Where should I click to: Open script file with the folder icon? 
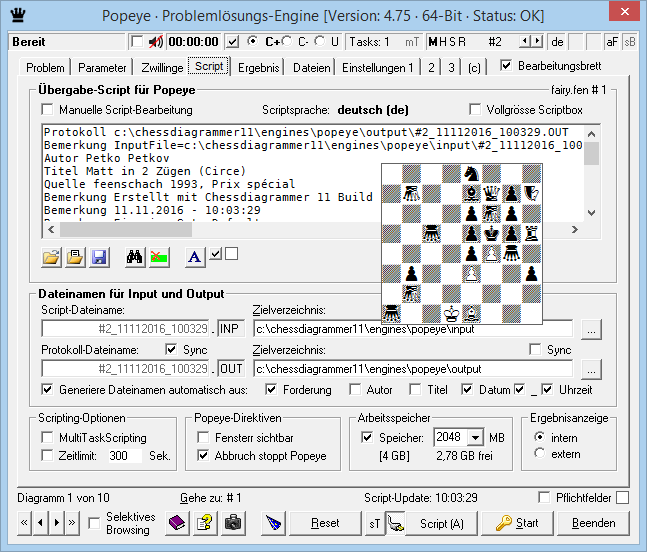(52, 257)
